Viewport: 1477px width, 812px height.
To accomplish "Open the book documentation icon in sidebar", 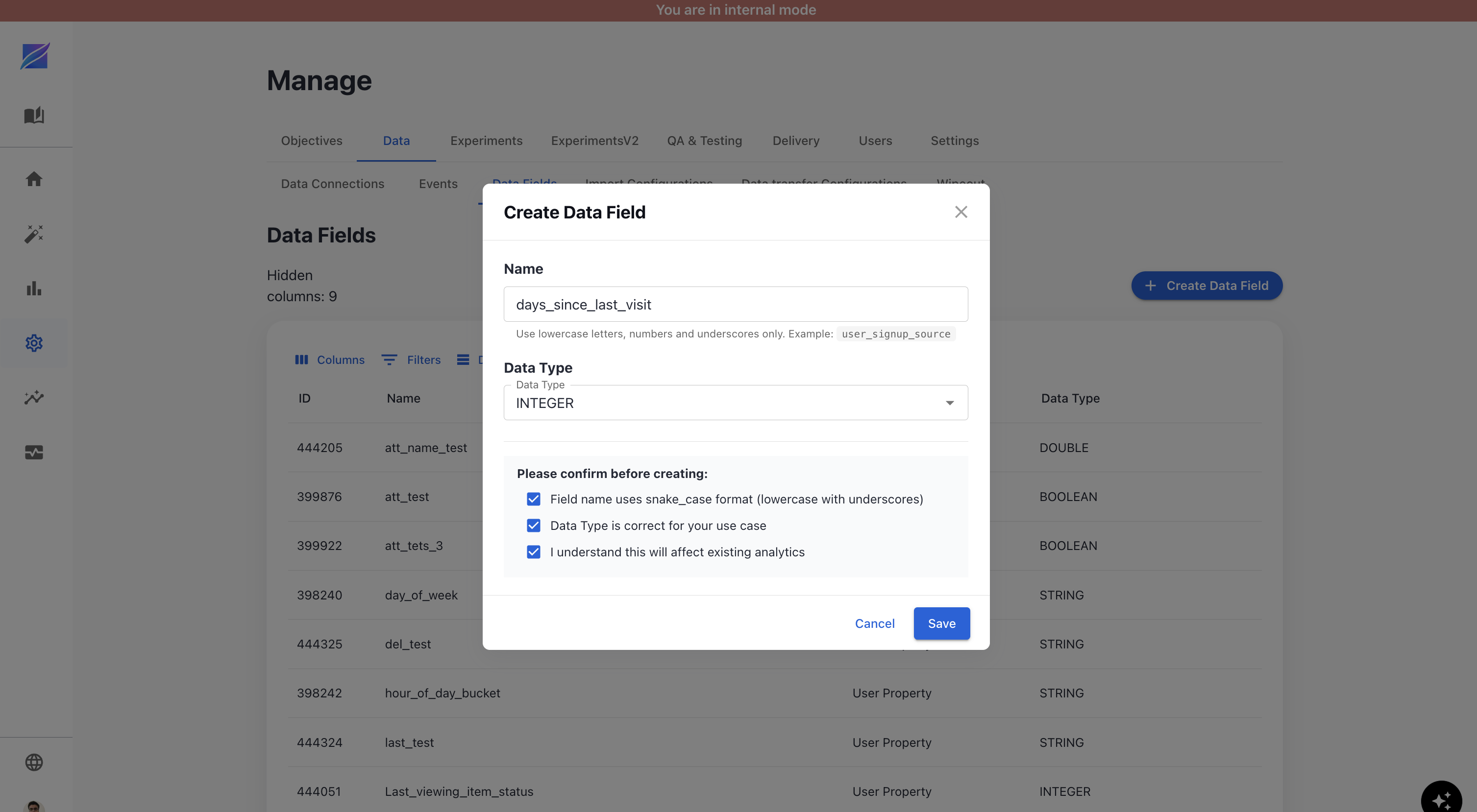I will [34, 115].
